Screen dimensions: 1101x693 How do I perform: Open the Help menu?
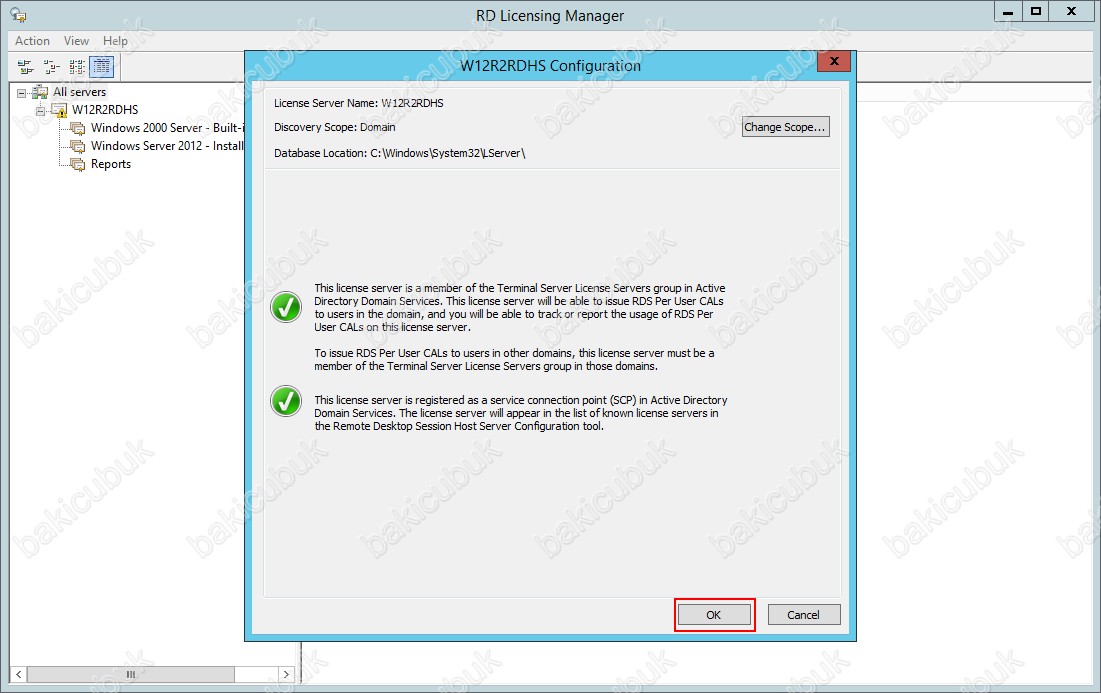tap(115, 41)
